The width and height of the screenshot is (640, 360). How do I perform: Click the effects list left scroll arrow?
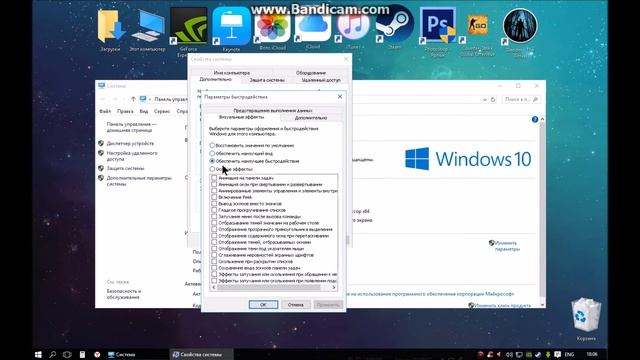point(213,287)
